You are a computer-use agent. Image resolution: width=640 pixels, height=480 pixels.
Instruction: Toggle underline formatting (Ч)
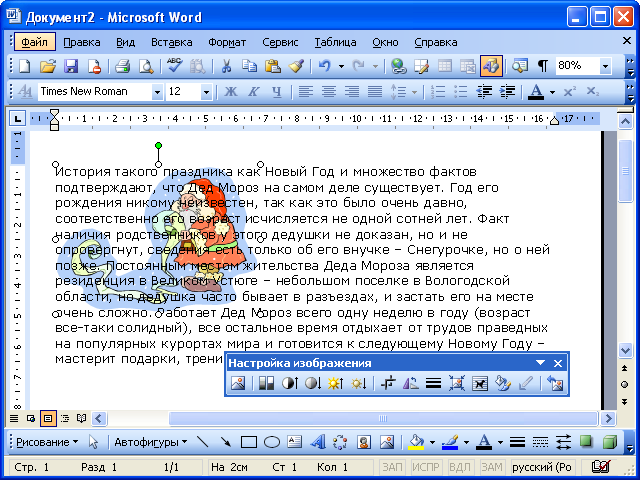click(x=277, y=91)
